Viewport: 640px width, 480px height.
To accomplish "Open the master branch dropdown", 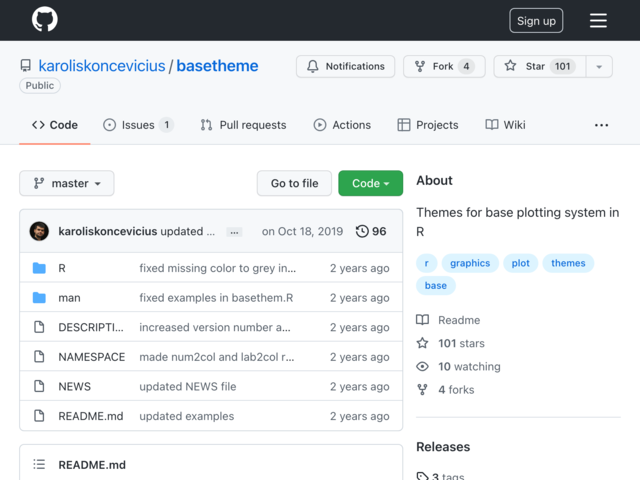I will click(x=67, y=183).
